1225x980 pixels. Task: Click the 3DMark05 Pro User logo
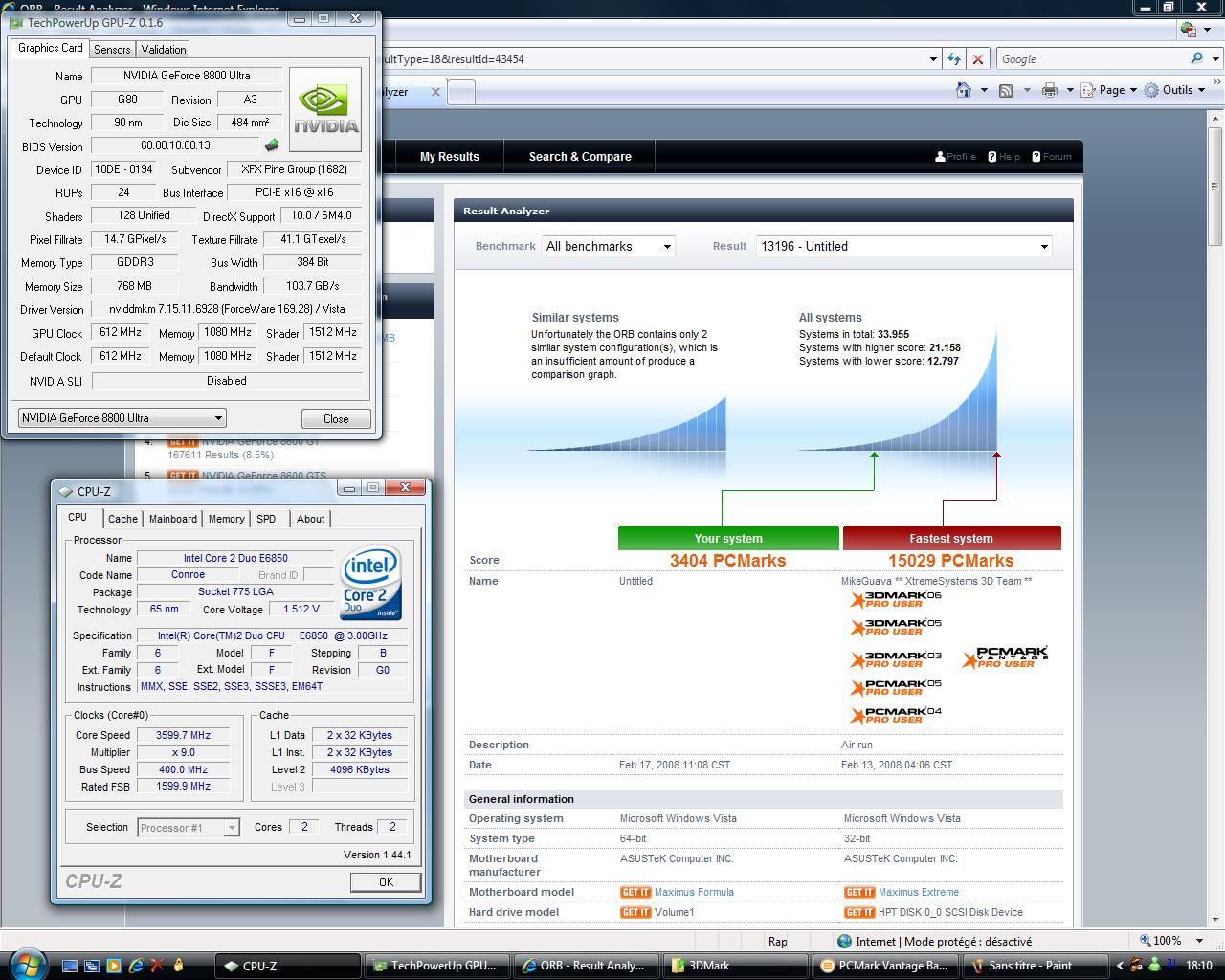[896, 627]
